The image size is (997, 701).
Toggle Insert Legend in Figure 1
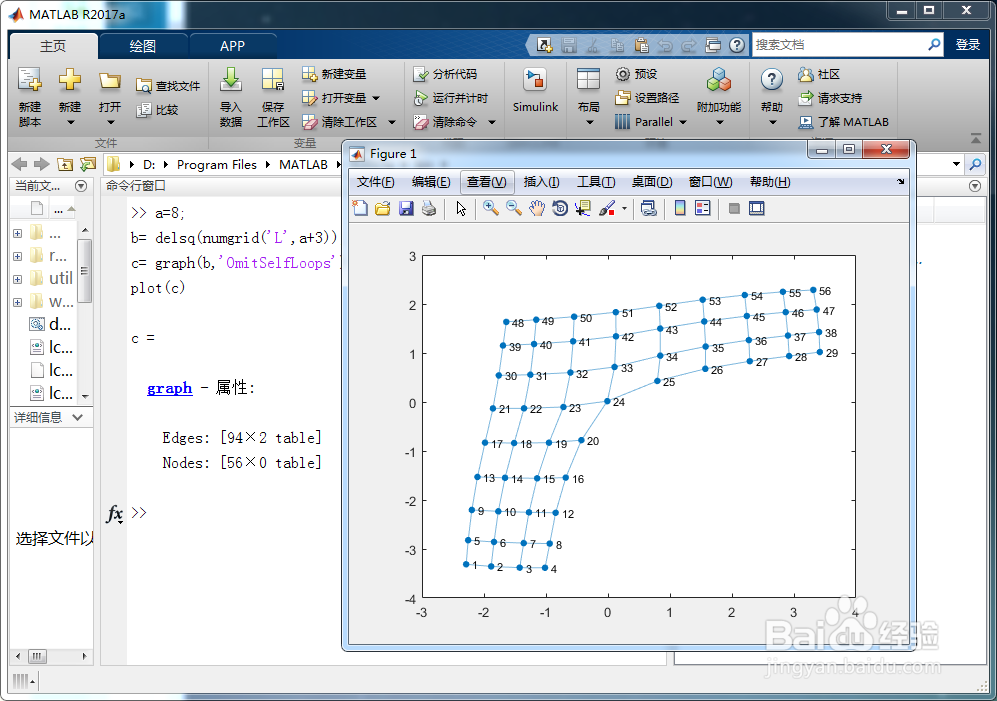coord(703,208)
